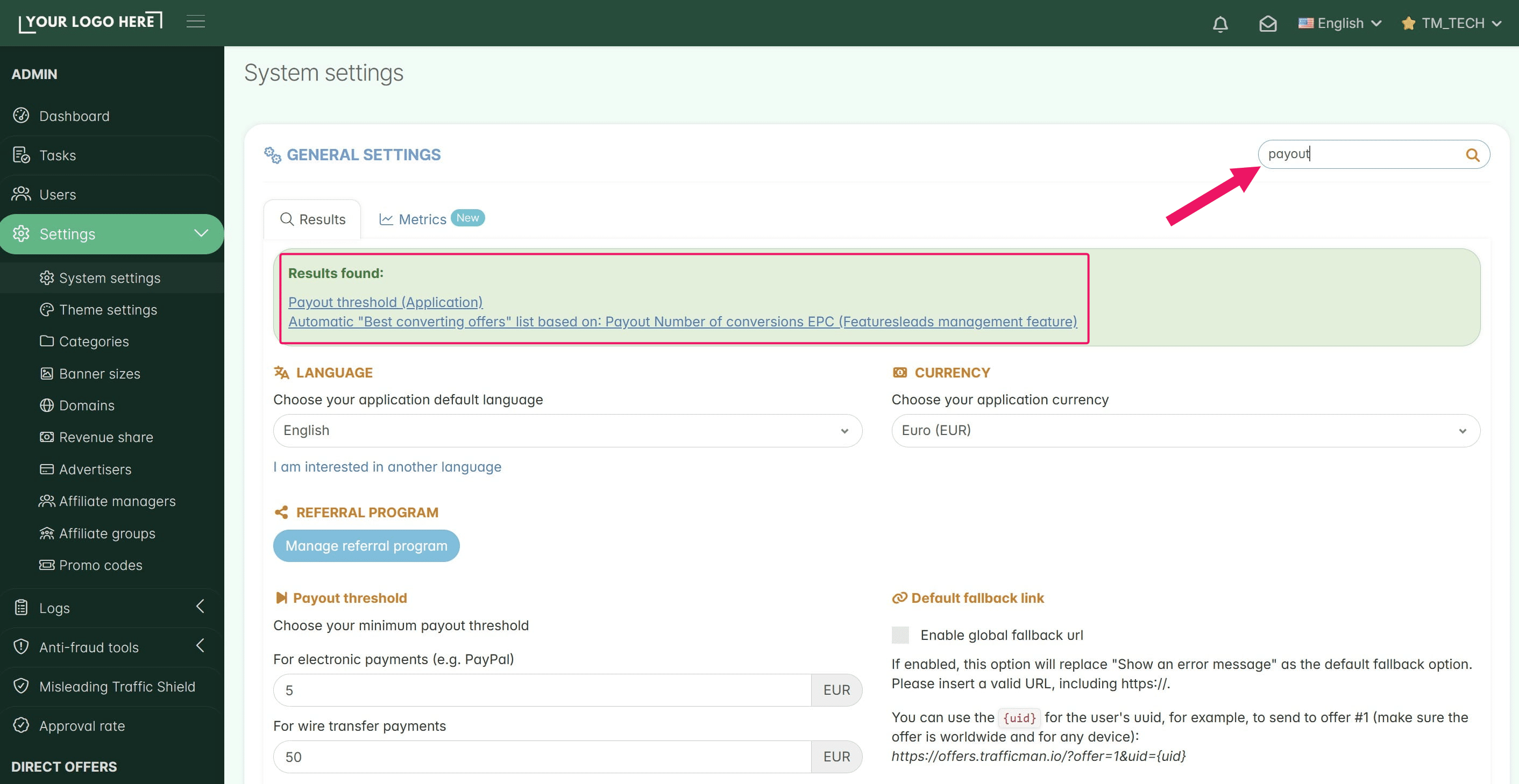
Task: Click the YOUR LOGO HERE logo
Action: [91, 22]
